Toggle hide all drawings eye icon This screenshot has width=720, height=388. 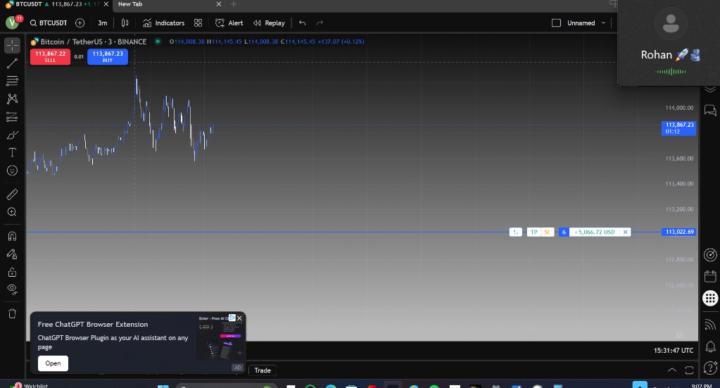[12, 289]
